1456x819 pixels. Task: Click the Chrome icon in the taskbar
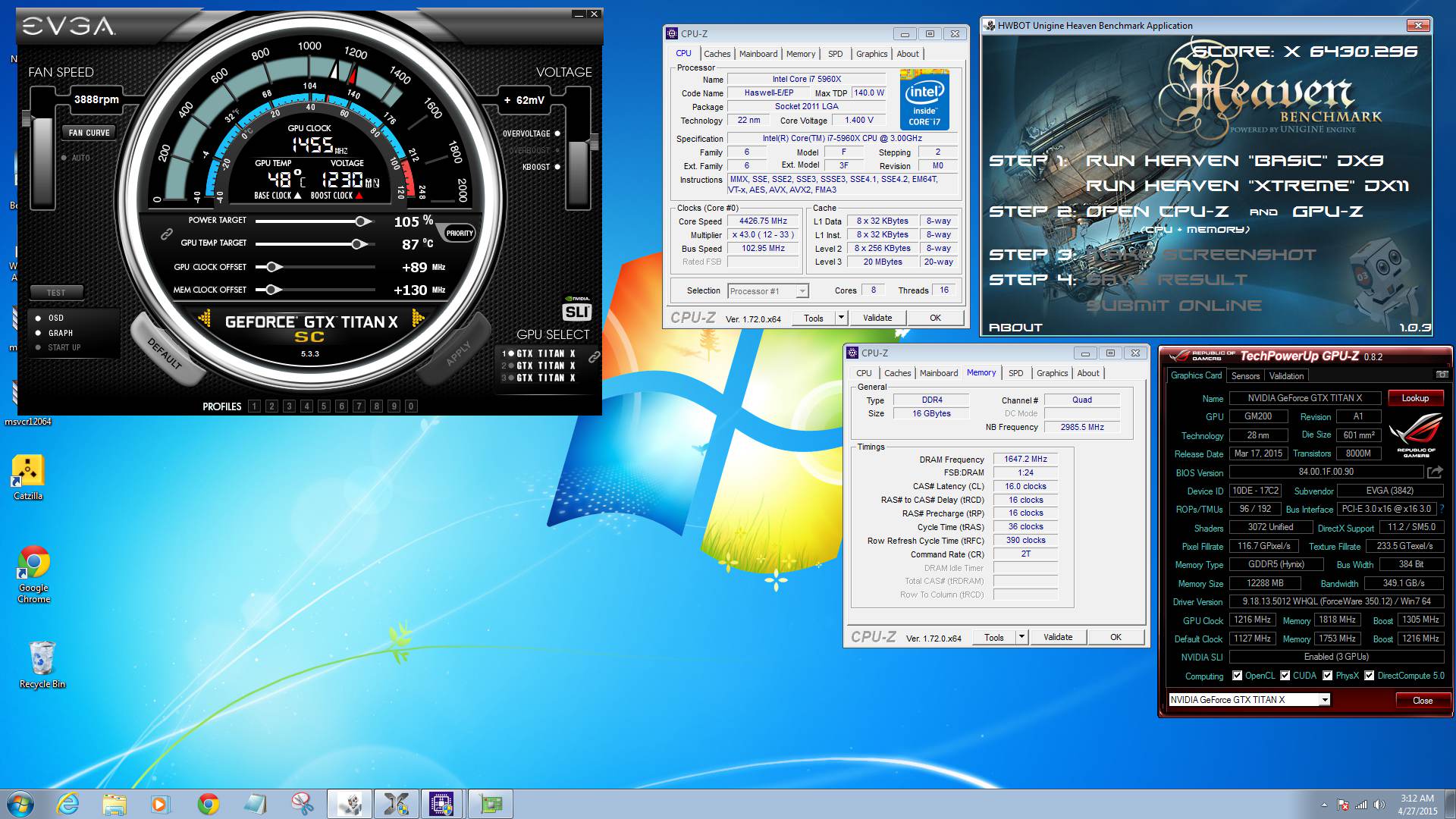[208, 804]
